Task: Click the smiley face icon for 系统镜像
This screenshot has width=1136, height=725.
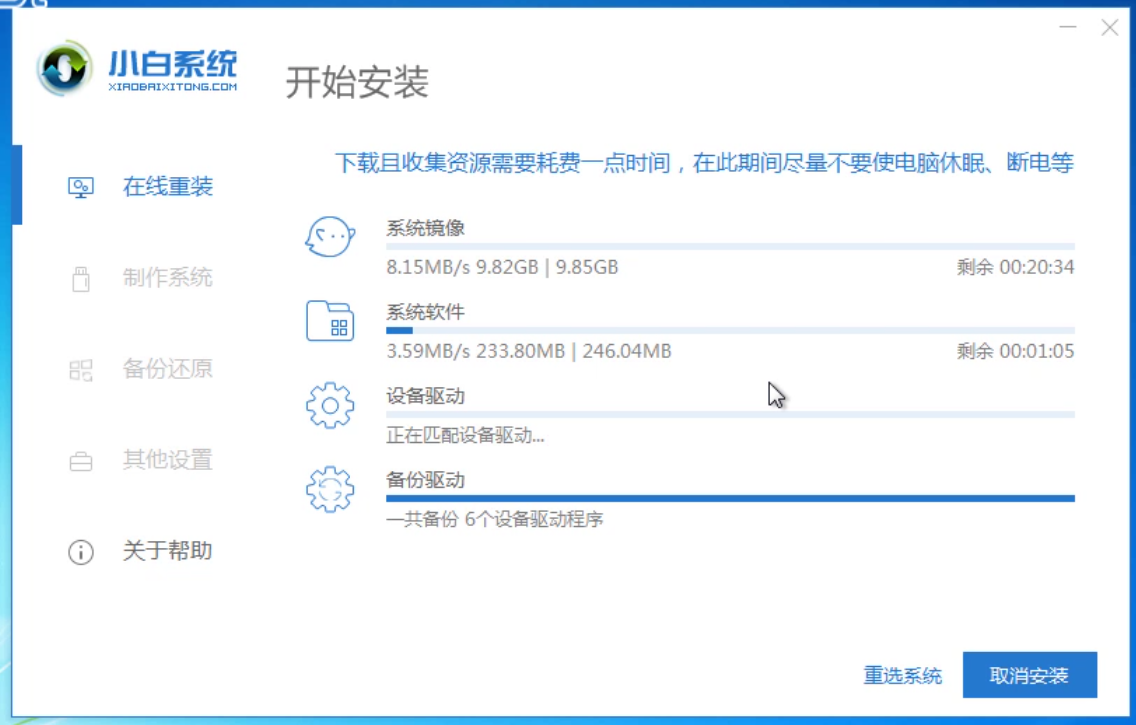Action: coord(331,238)
